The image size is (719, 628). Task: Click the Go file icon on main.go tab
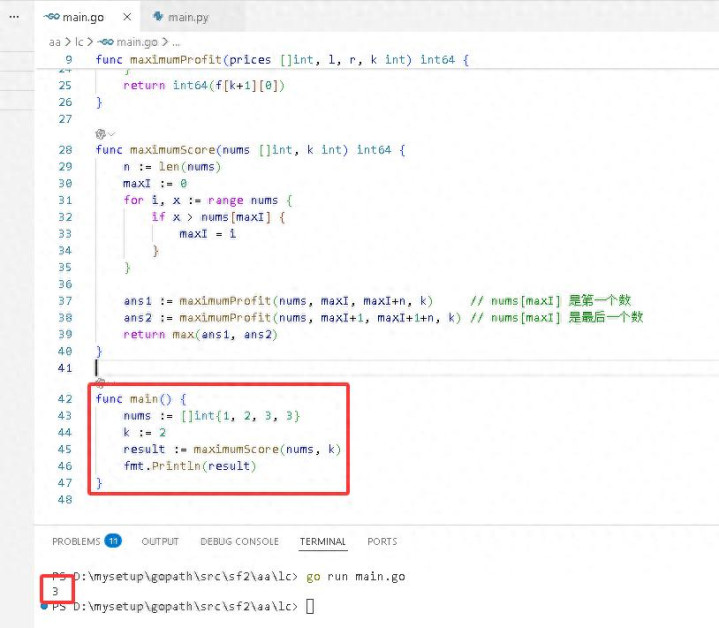[x=51, y=17]
